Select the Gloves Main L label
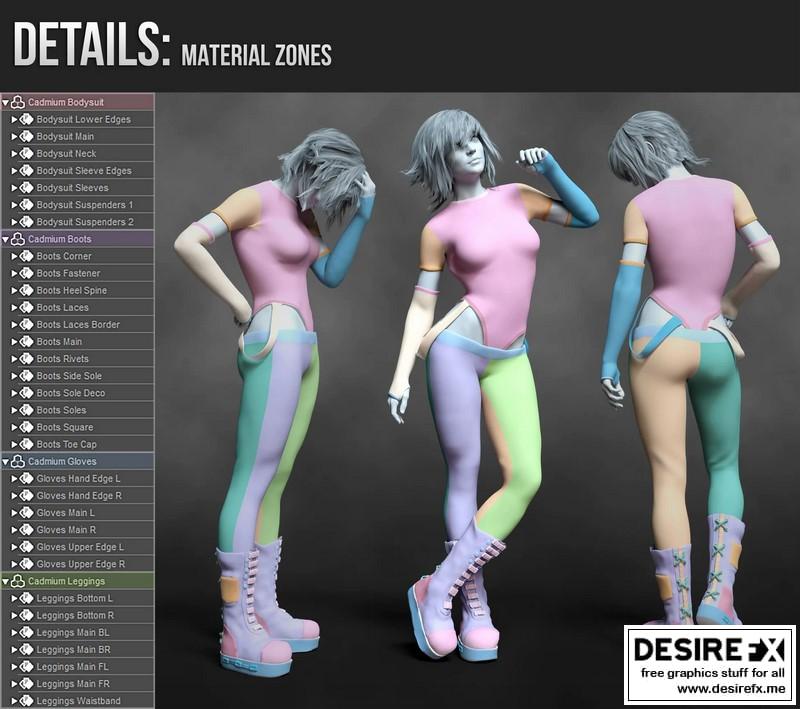 (x=65, y=513)
